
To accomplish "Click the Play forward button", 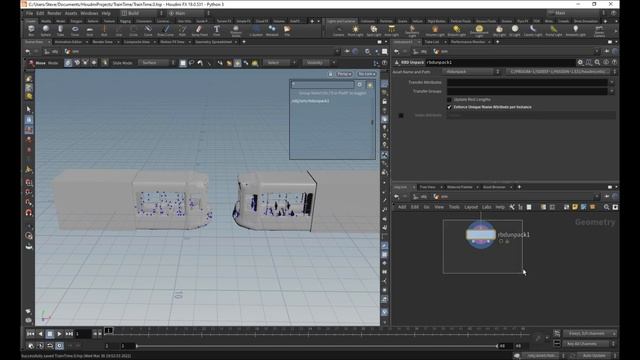I will point(59,334).
